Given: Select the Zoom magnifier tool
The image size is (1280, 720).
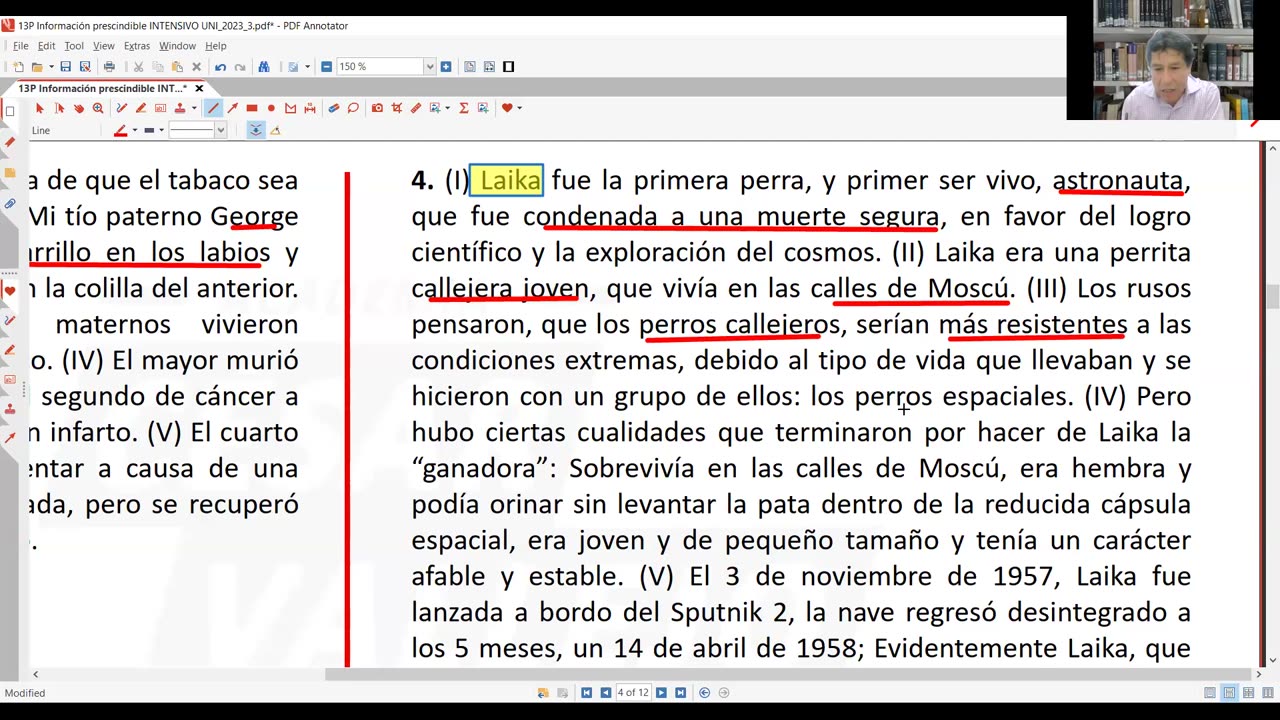Looking at the screenshot, I should 98,108.
